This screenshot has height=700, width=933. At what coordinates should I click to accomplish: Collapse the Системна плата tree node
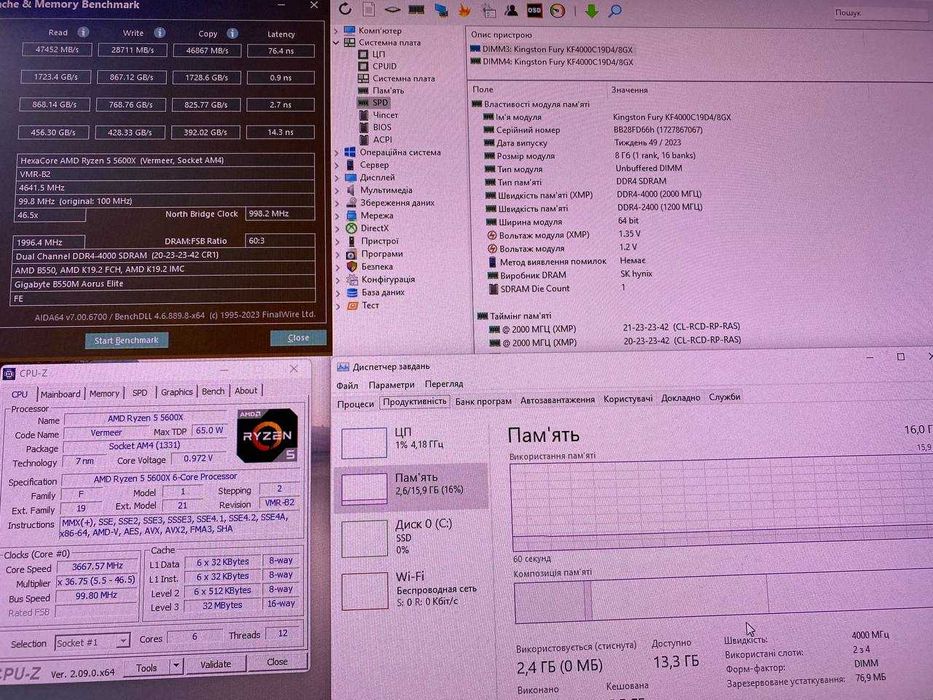tap(336, 43)
